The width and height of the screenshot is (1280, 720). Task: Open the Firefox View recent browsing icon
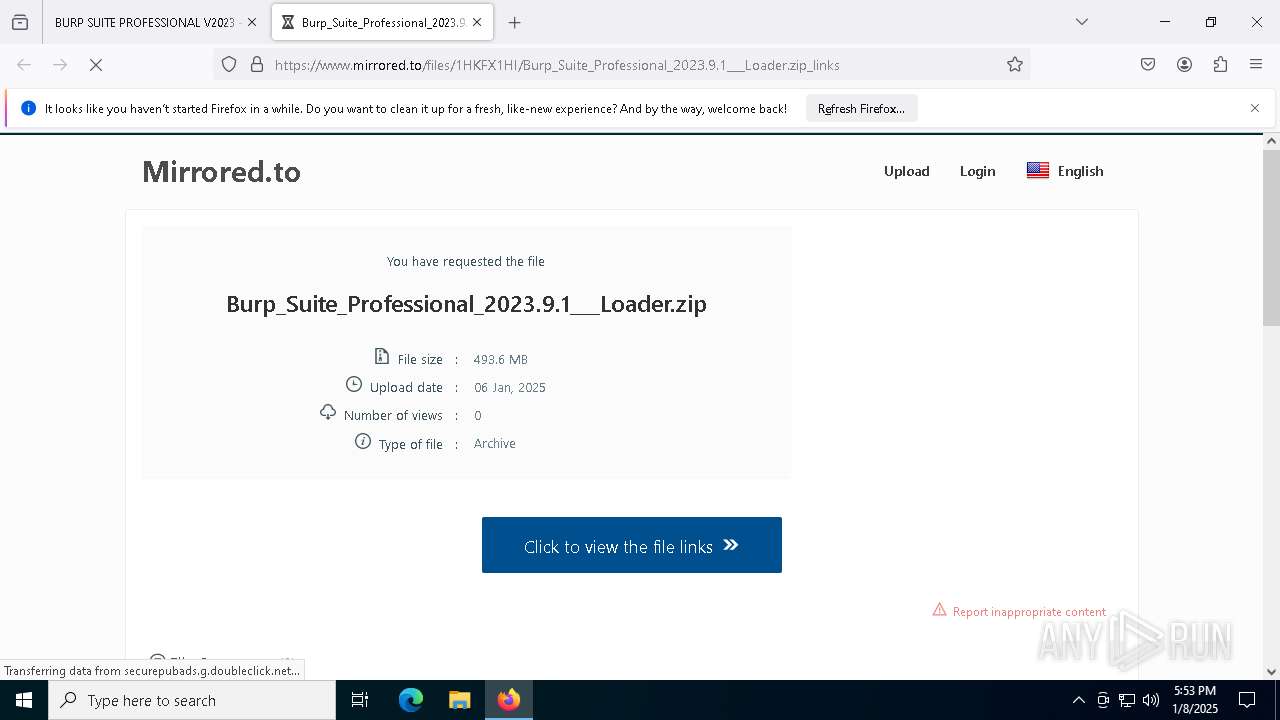(20, 22)
